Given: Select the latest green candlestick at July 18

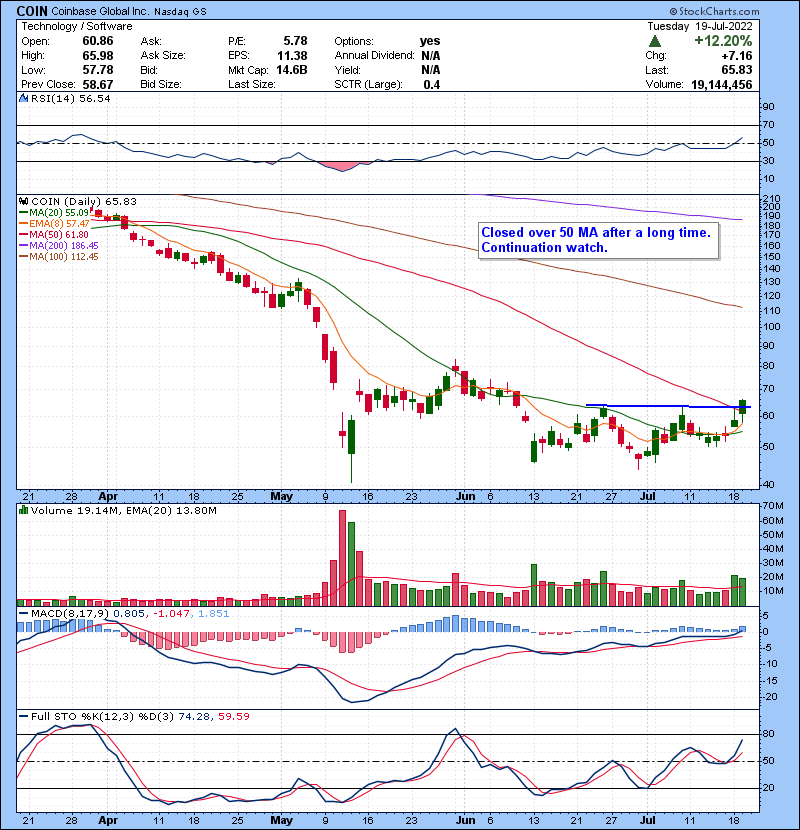Looking at the screenshot, I should (x=742, y=406).
